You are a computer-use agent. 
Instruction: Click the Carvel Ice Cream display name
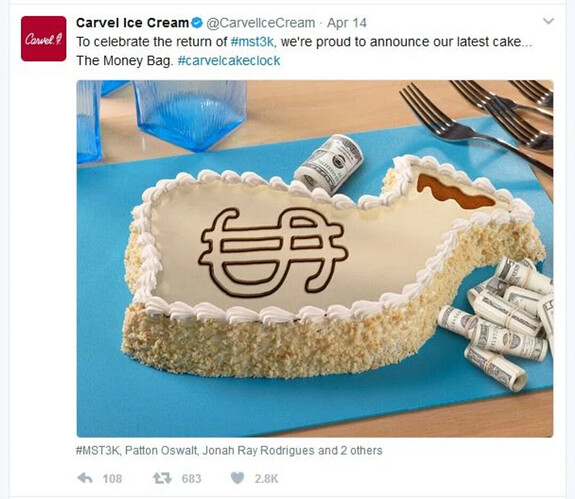click(132, 23)
